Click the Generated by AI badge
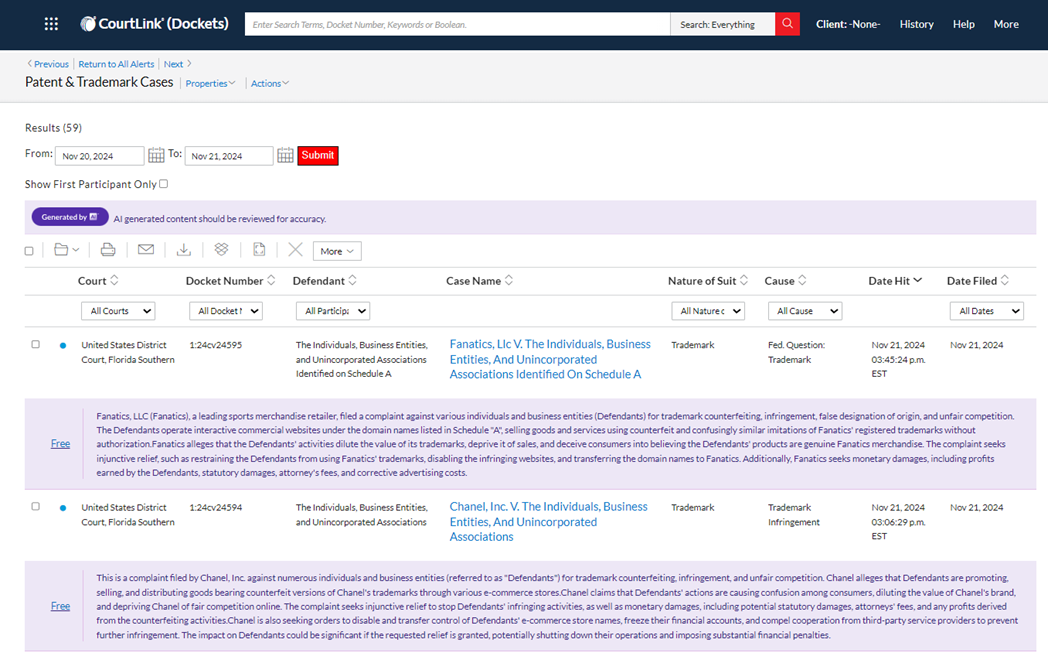This screenshot has width=1048, height=663. click(70, 217)
